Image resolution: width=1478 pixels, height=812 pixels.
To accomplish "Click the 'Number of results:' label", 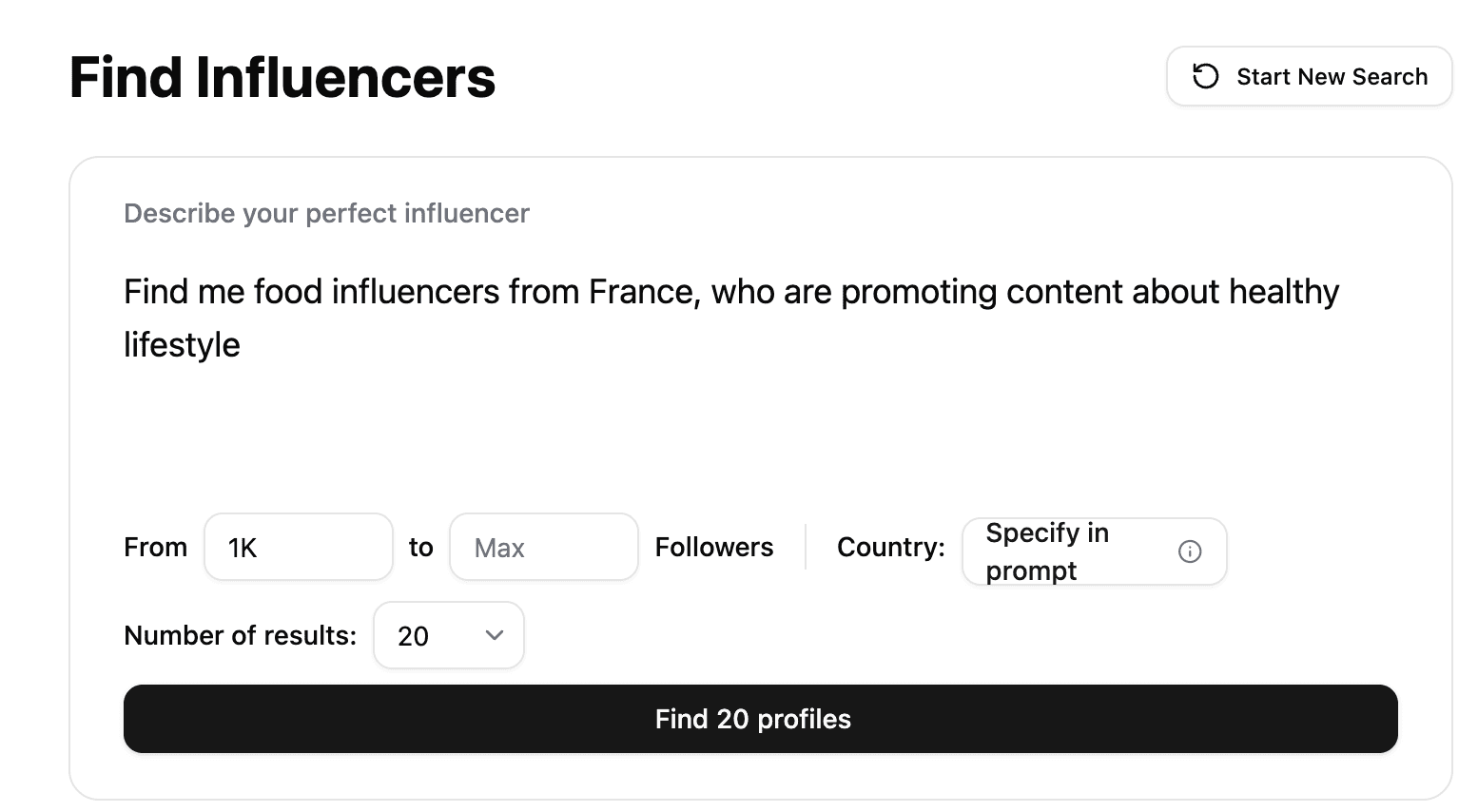I will point(240,635).
